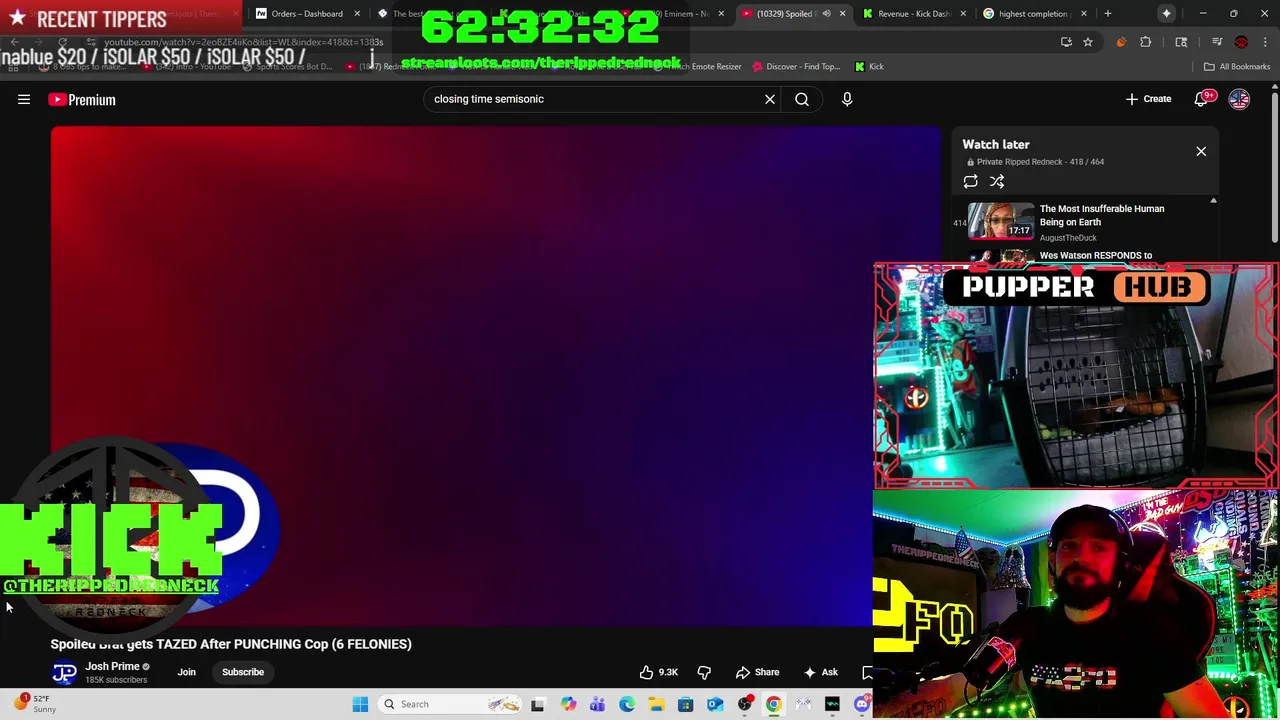Open the Chrome extensions puzzle icon

(1145, 42)
